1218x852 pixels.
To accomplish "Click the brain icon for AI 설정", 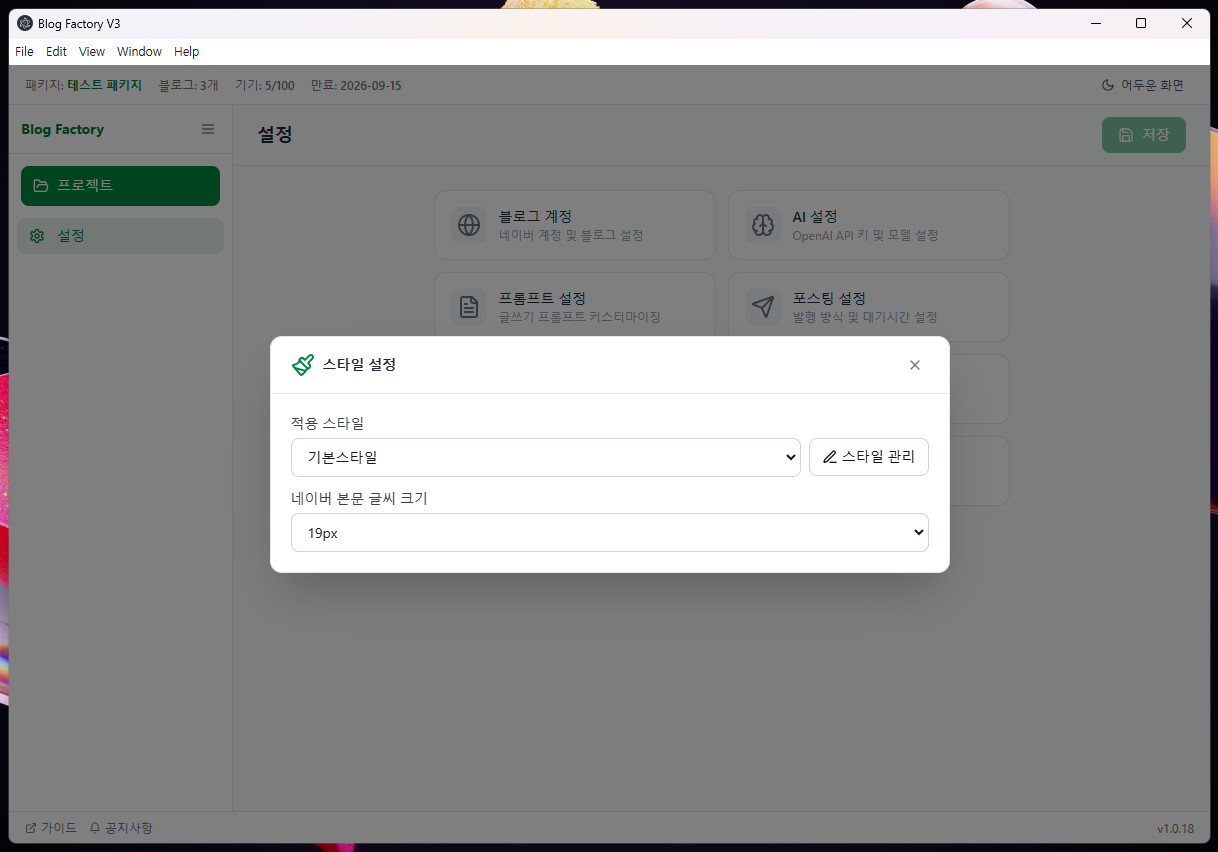I will [763, 225].
